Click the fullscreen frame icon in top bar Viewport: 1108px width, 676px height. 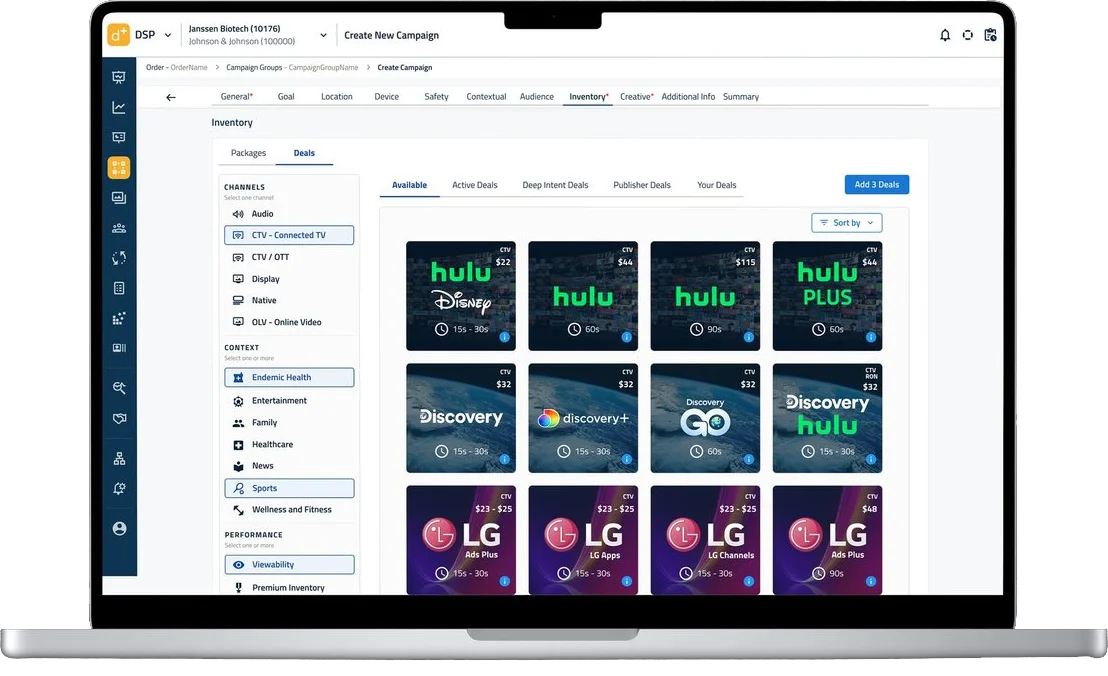pyautogui.click(x=967, y=35)
